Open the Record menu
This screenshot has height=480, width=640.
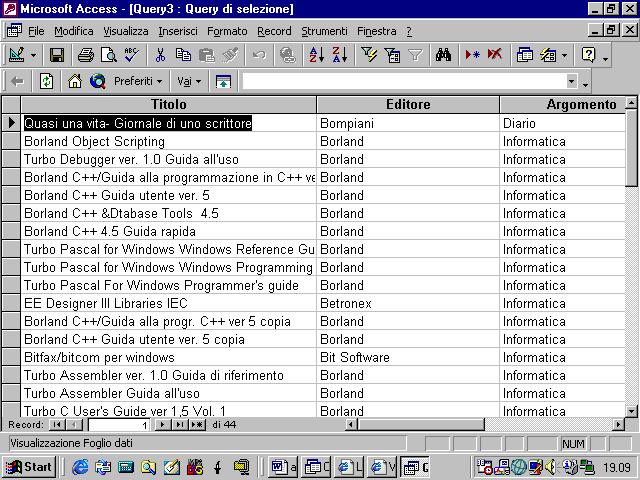(x=274, y=31)
